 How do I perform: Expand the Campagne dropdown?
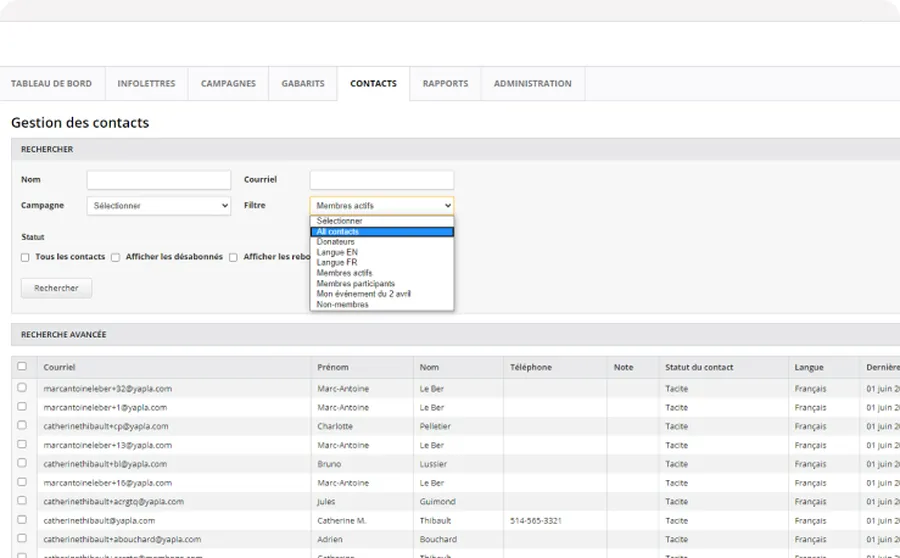159,206
